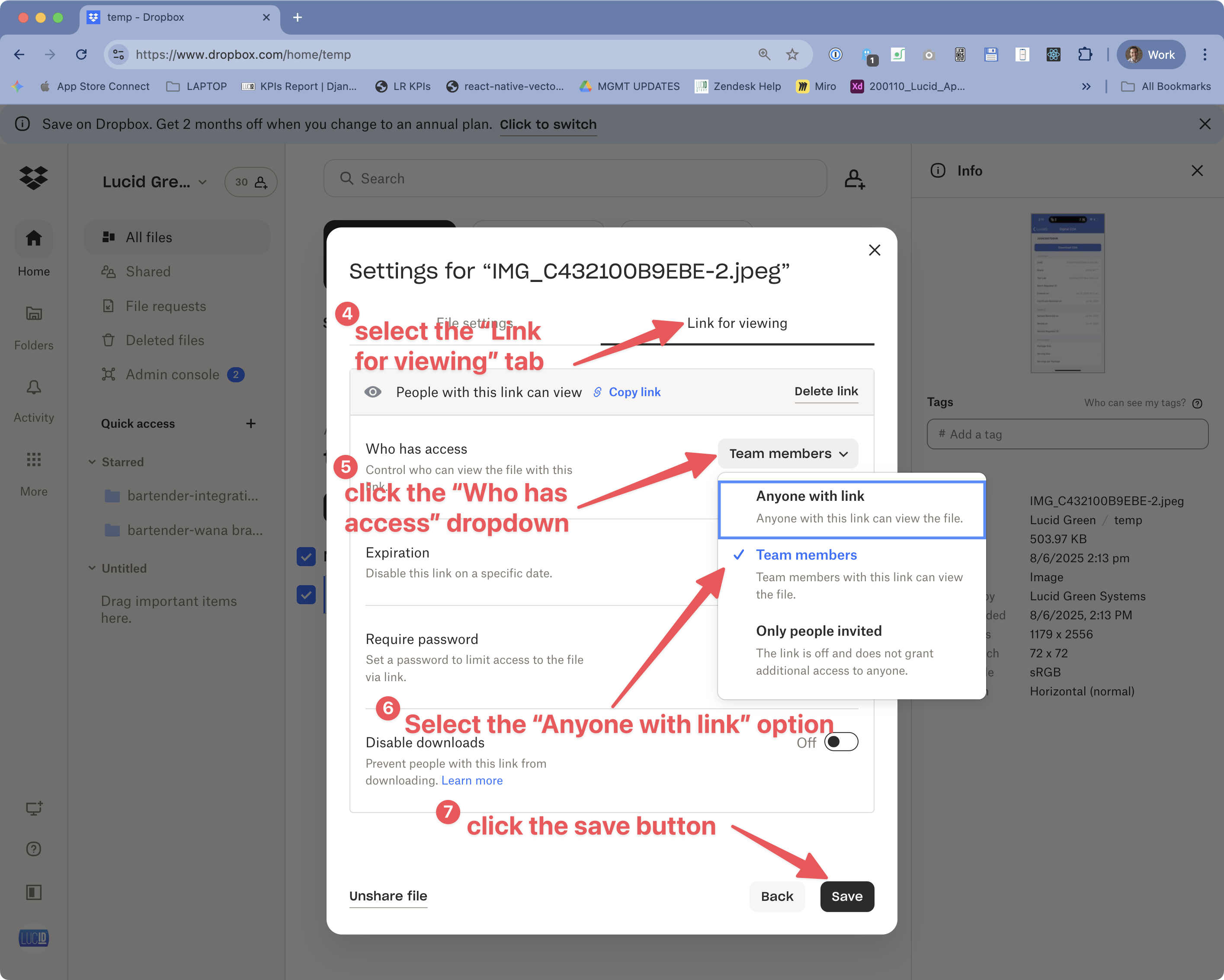Click the add people icon beside search
The height and width of the screenshot is (980, 1224).
[854, 178]
